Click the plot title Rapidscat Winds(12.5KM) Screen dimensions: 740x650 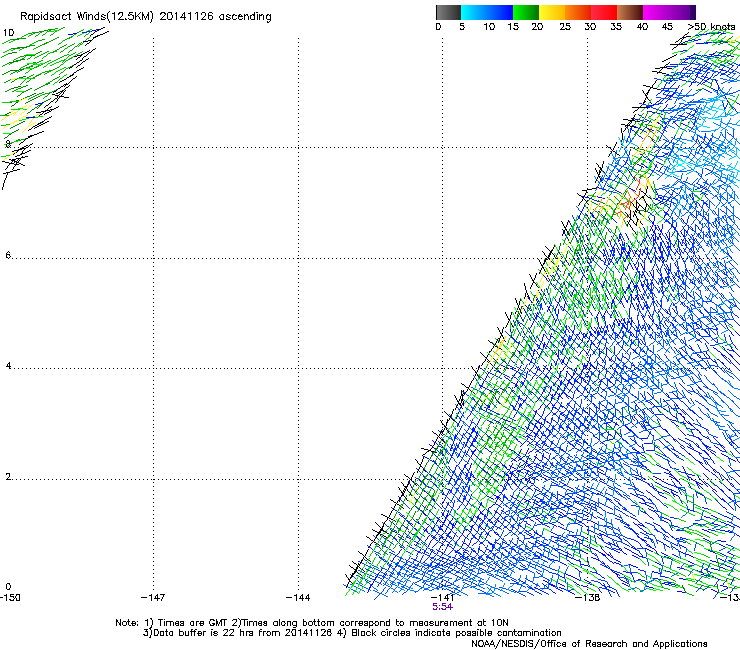click(x=87, y=17)
